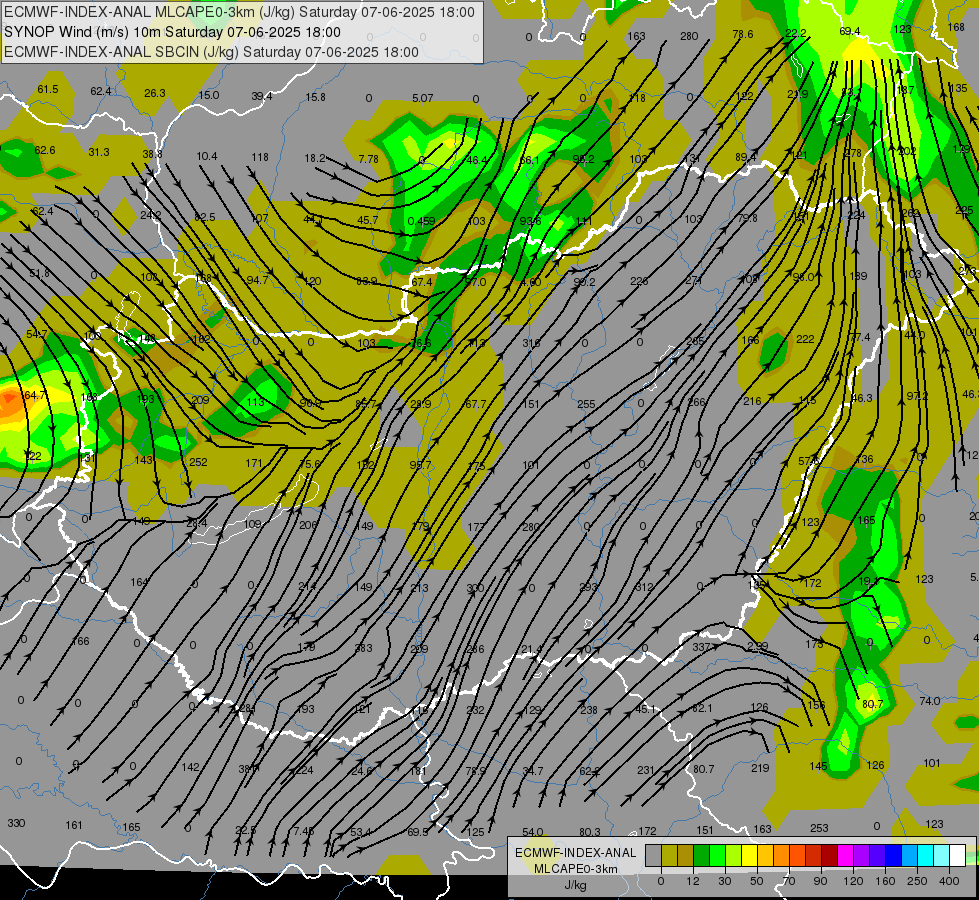Click the map value 255
Viewport: 979px width, 900px height.
[x=586, y=404]
